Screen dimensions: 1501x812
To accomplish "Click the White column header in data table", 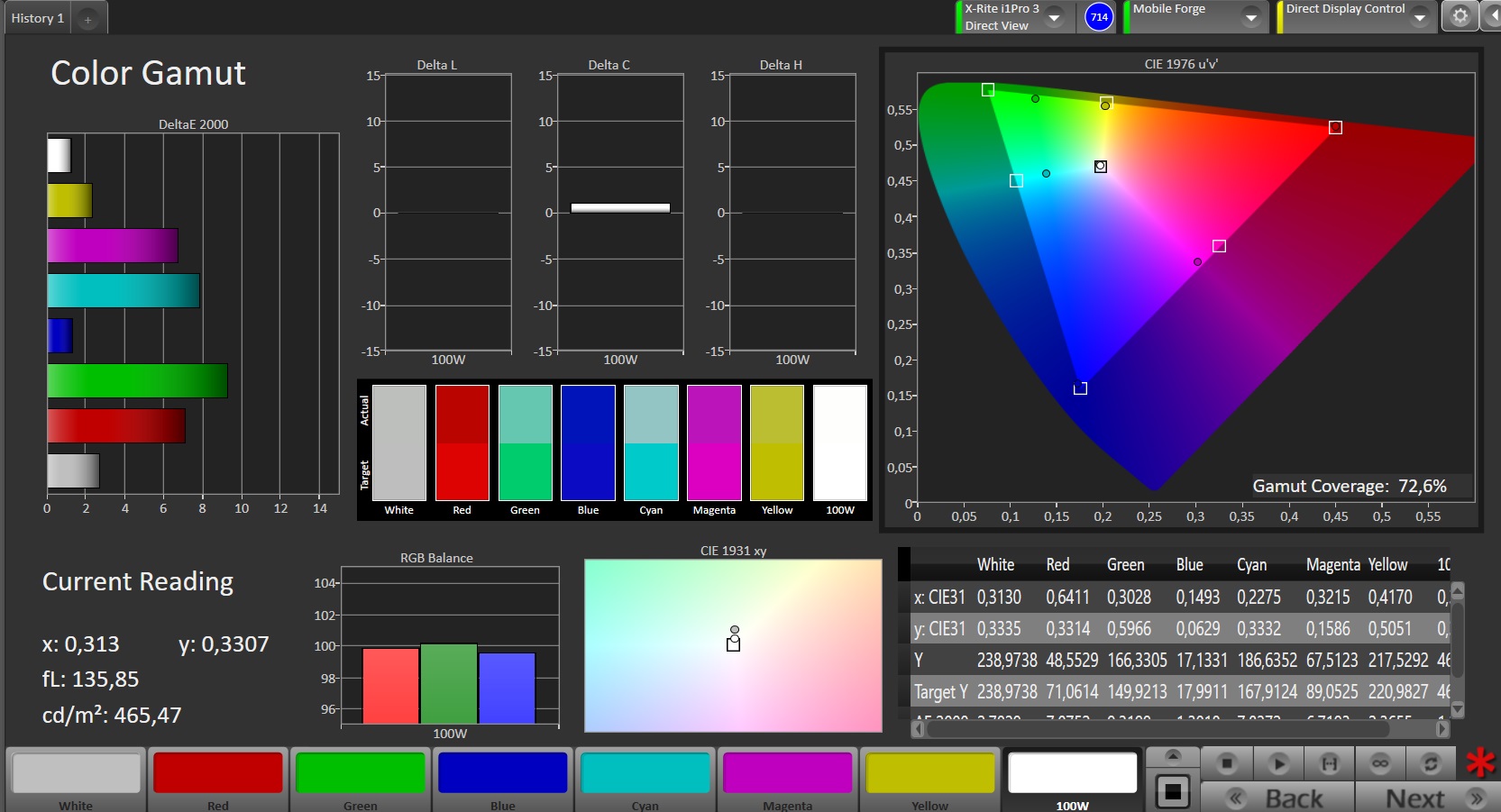I will [x=995, y=565].
